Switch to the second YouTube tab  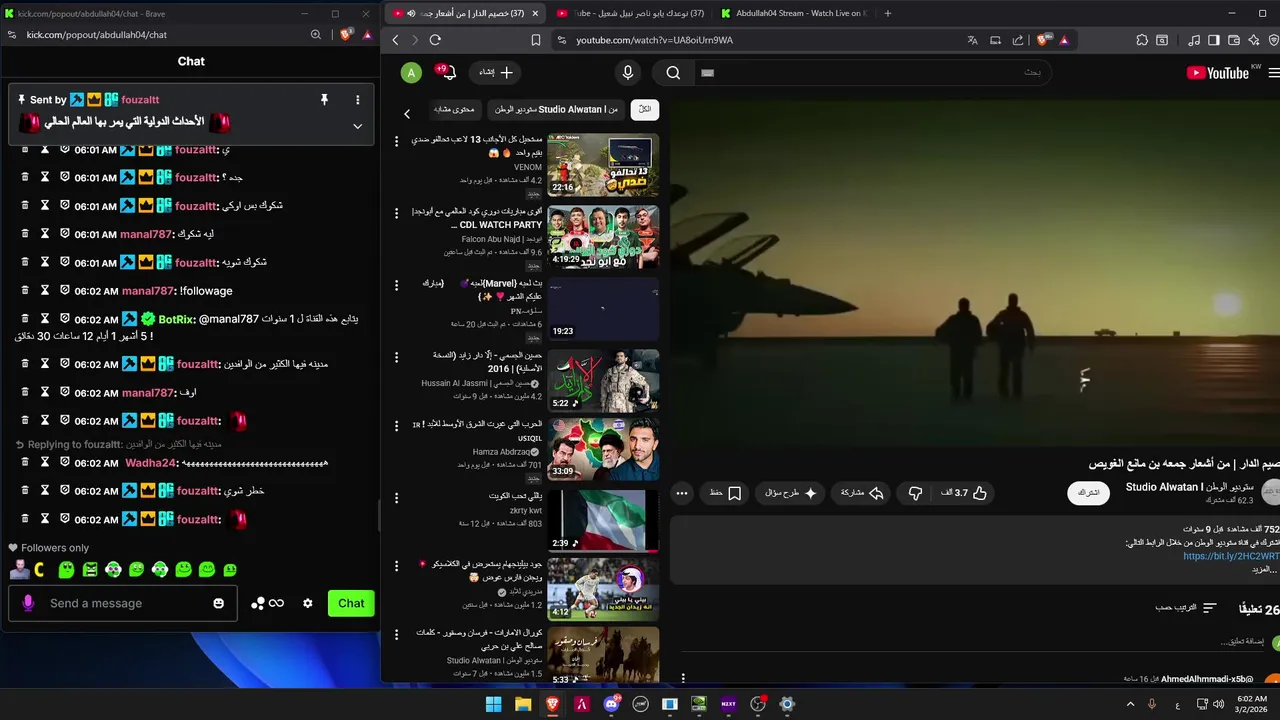(x=631, y=13)
